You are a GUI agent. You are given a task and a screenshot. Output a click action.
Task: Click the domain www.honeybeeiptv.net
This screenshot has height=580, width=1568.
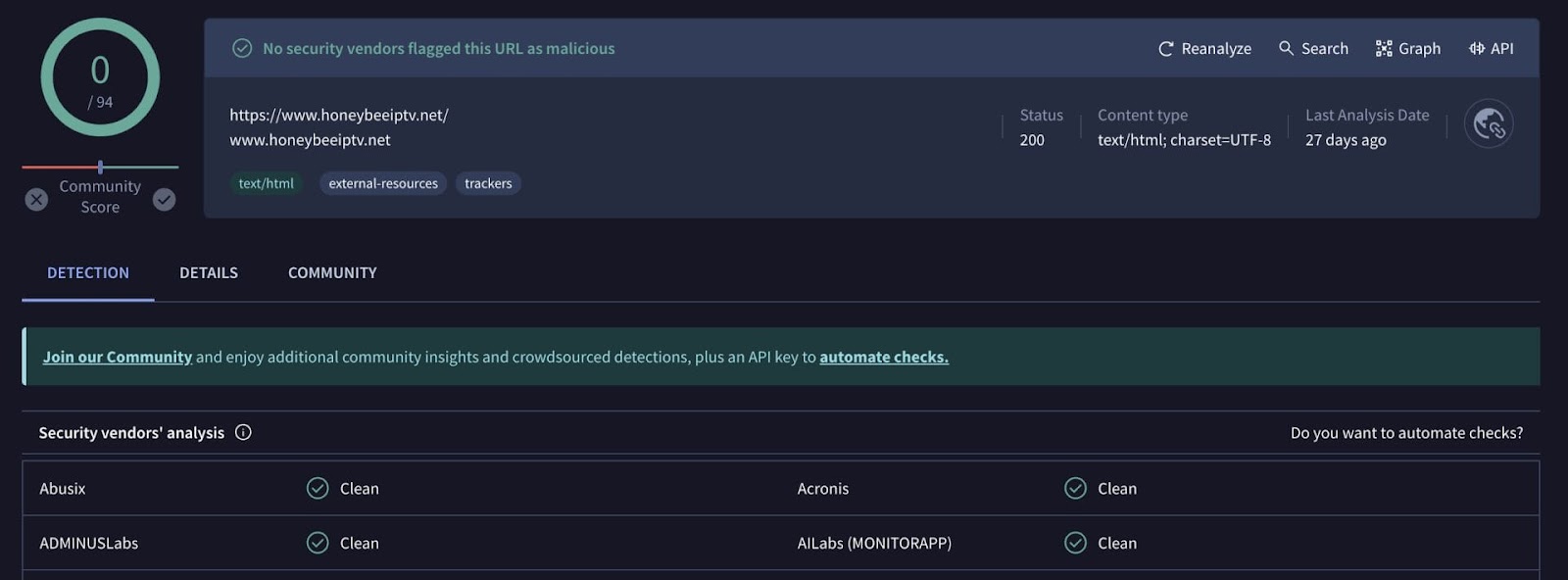coord(310,140)
